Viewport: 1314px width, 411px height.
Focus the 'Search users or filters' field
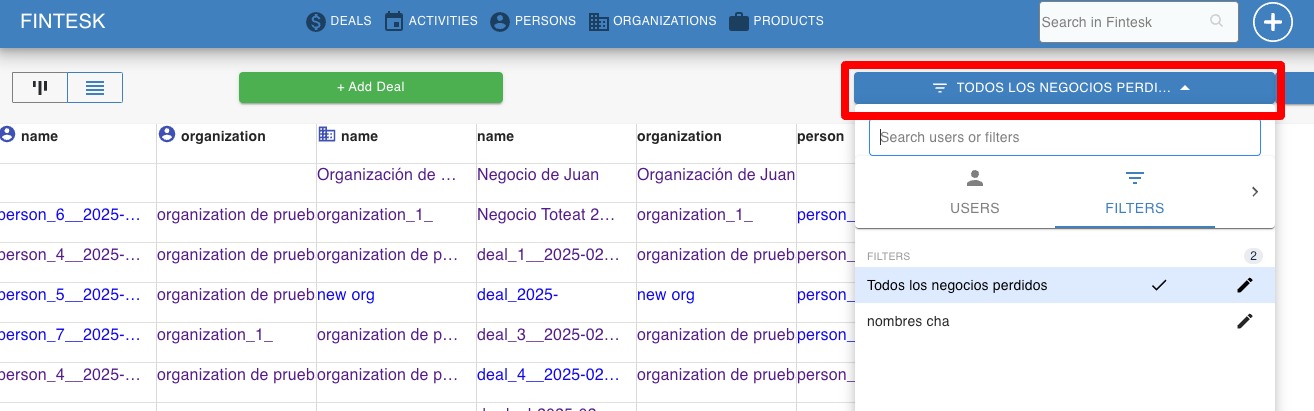1065,137
